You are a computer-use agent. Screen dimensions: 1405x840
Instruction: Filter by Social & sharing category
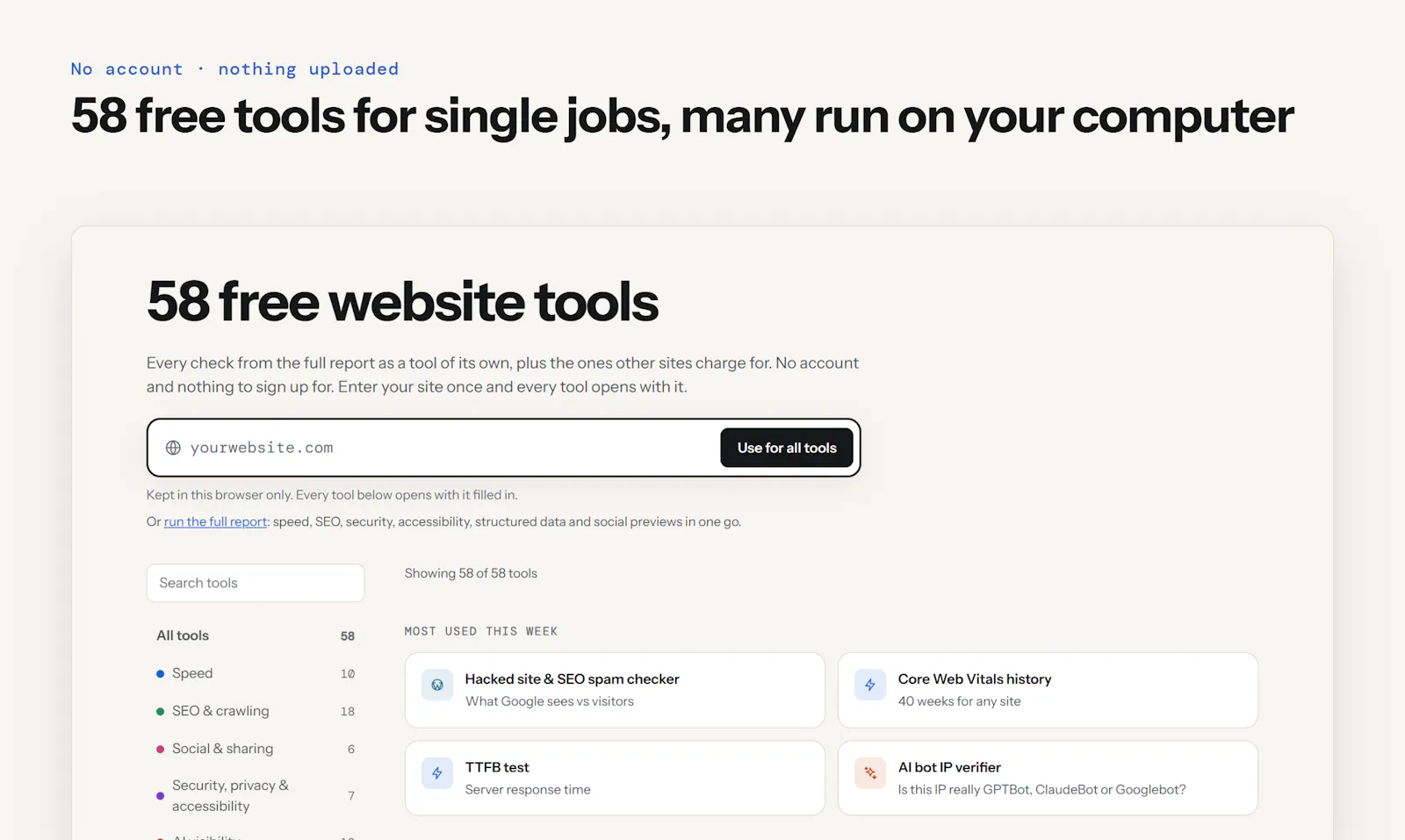coord(256,749)
